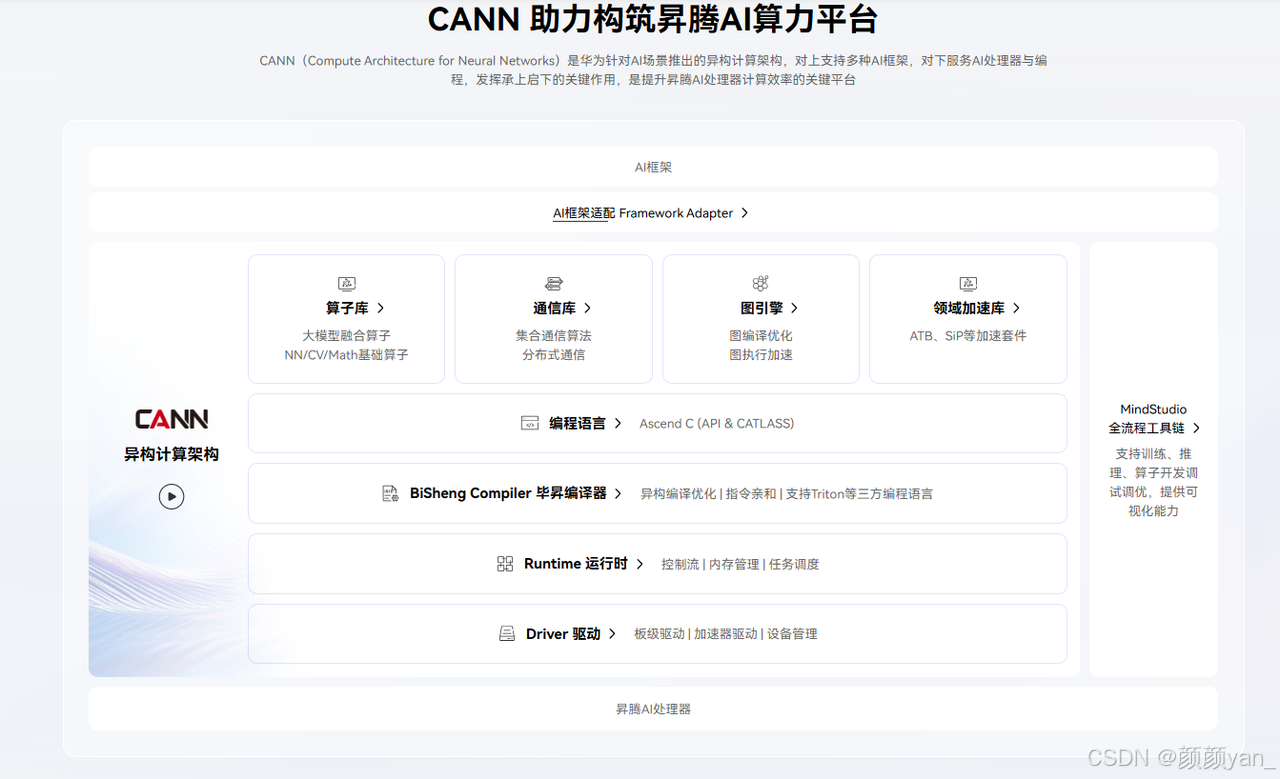Play the CANN intro video button

click(x=172, y=496)
